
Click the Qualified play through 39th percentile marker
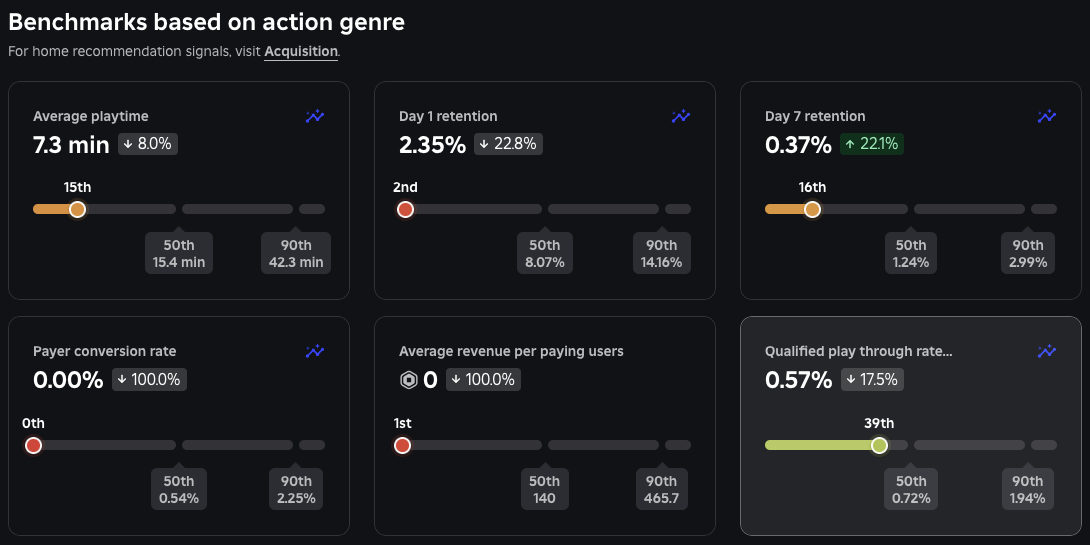coord(879,445)
